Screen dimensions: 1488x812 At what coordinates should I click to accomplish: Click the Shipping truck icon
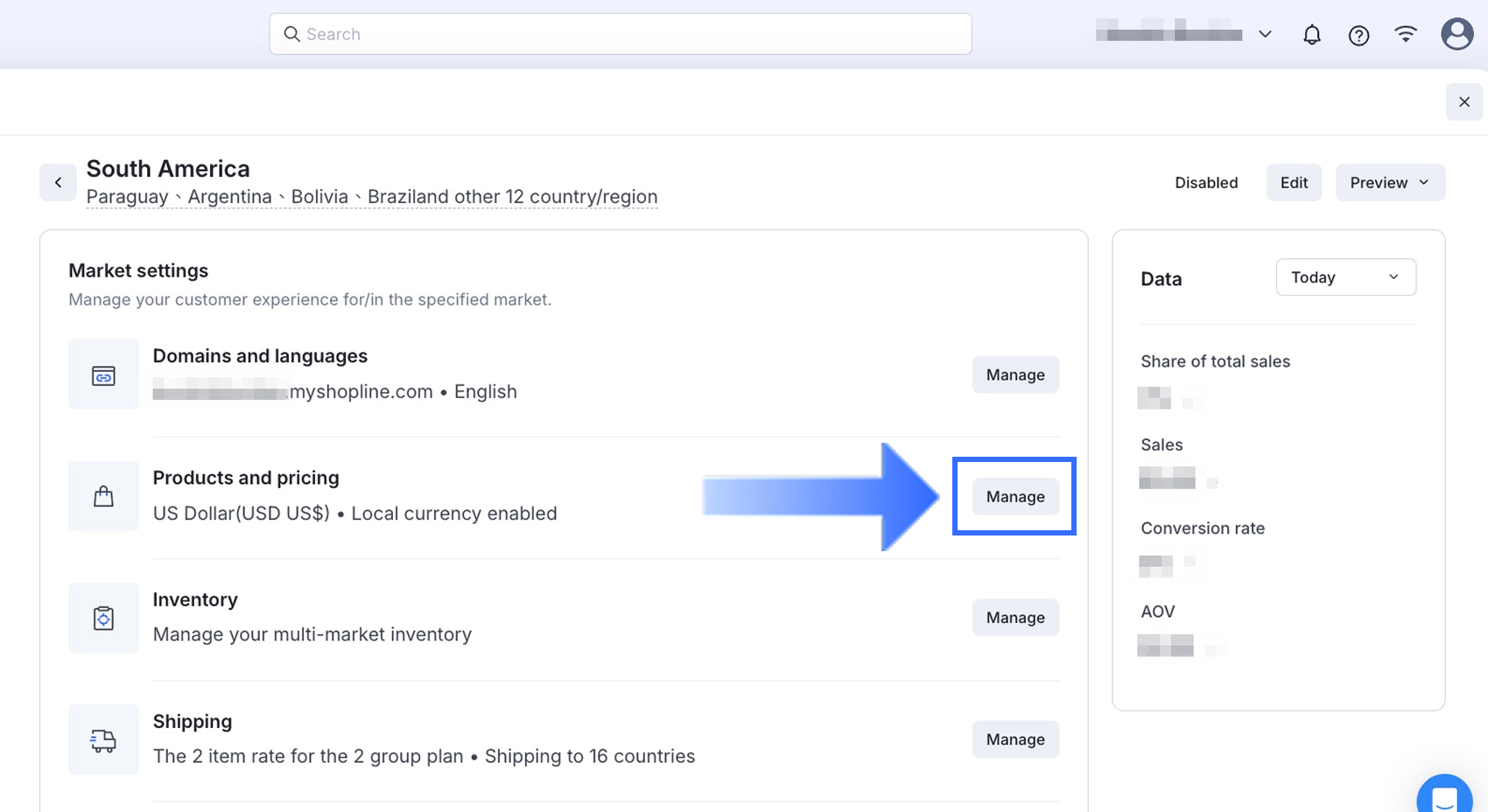(x=103, y=740)
